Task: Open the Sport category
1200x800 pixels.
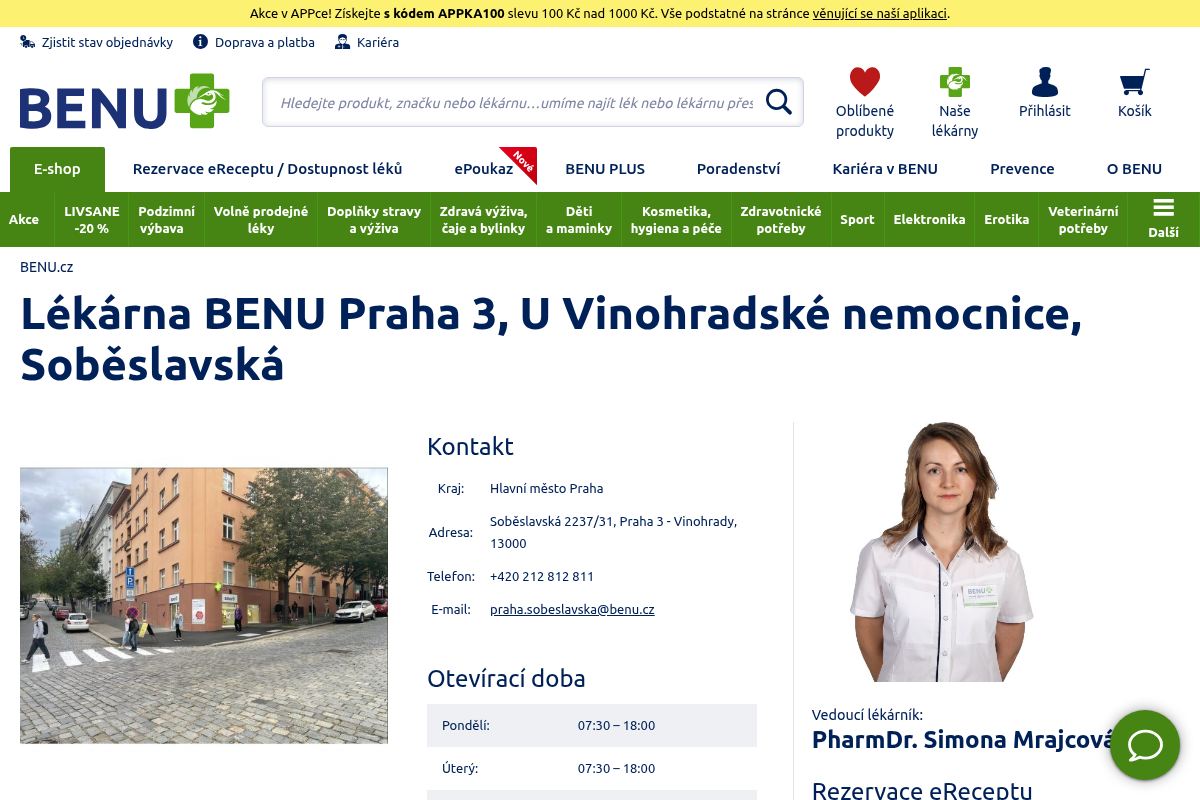Action: pyautogui.click(x=857, y=219)
